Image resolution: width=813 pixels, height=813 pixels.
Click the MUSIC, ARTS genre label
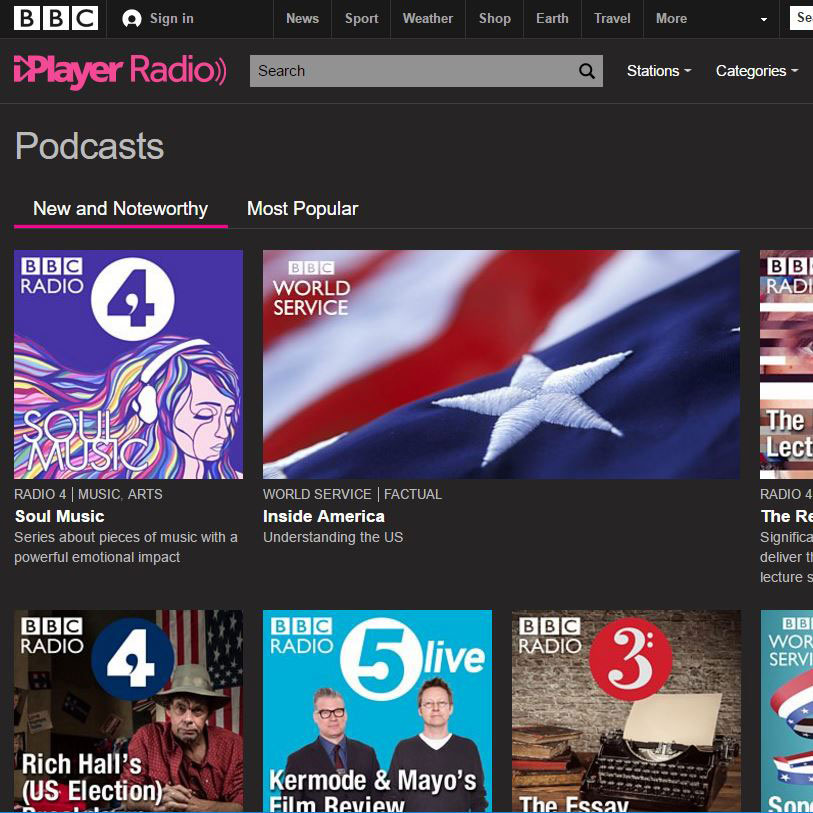[x=120, y=495]
